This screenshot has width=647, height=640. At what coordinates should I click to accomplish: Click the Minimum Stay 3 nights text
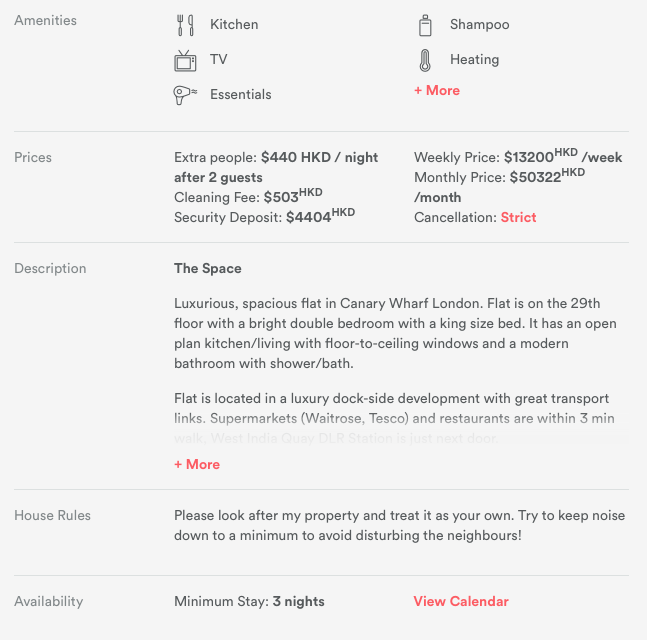pyautogui.click(x=249, y=601)
